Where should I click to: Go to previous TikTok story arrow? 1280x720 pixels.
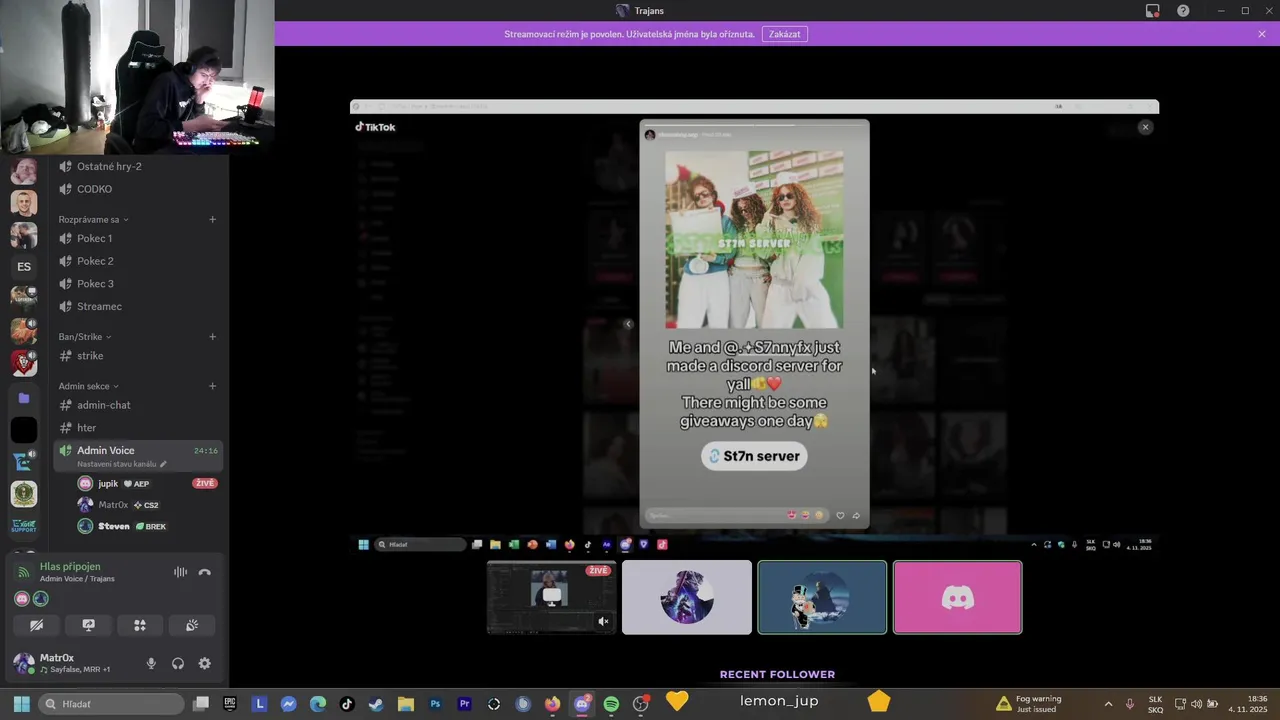click(x=628, y=324)
